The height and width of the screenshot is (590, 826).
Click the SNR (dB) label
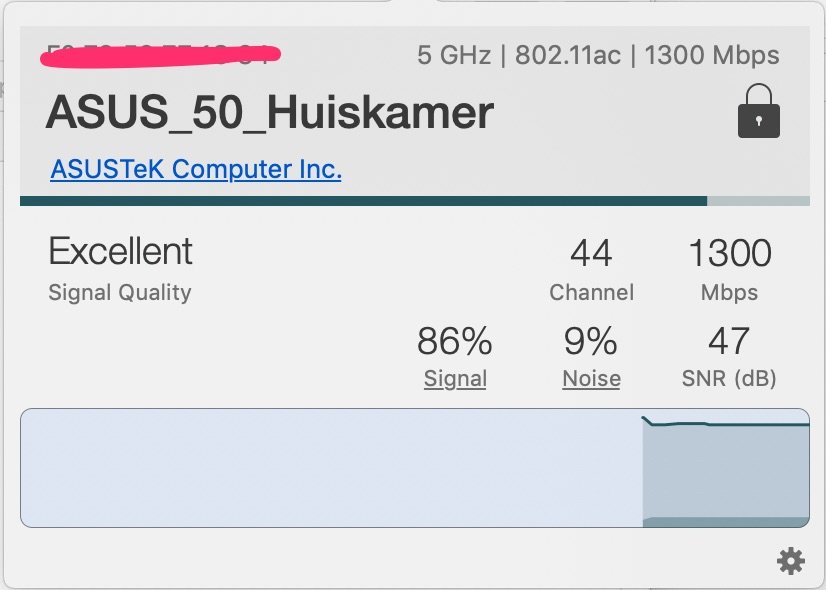pyautogui.click(x=729, y=378)
